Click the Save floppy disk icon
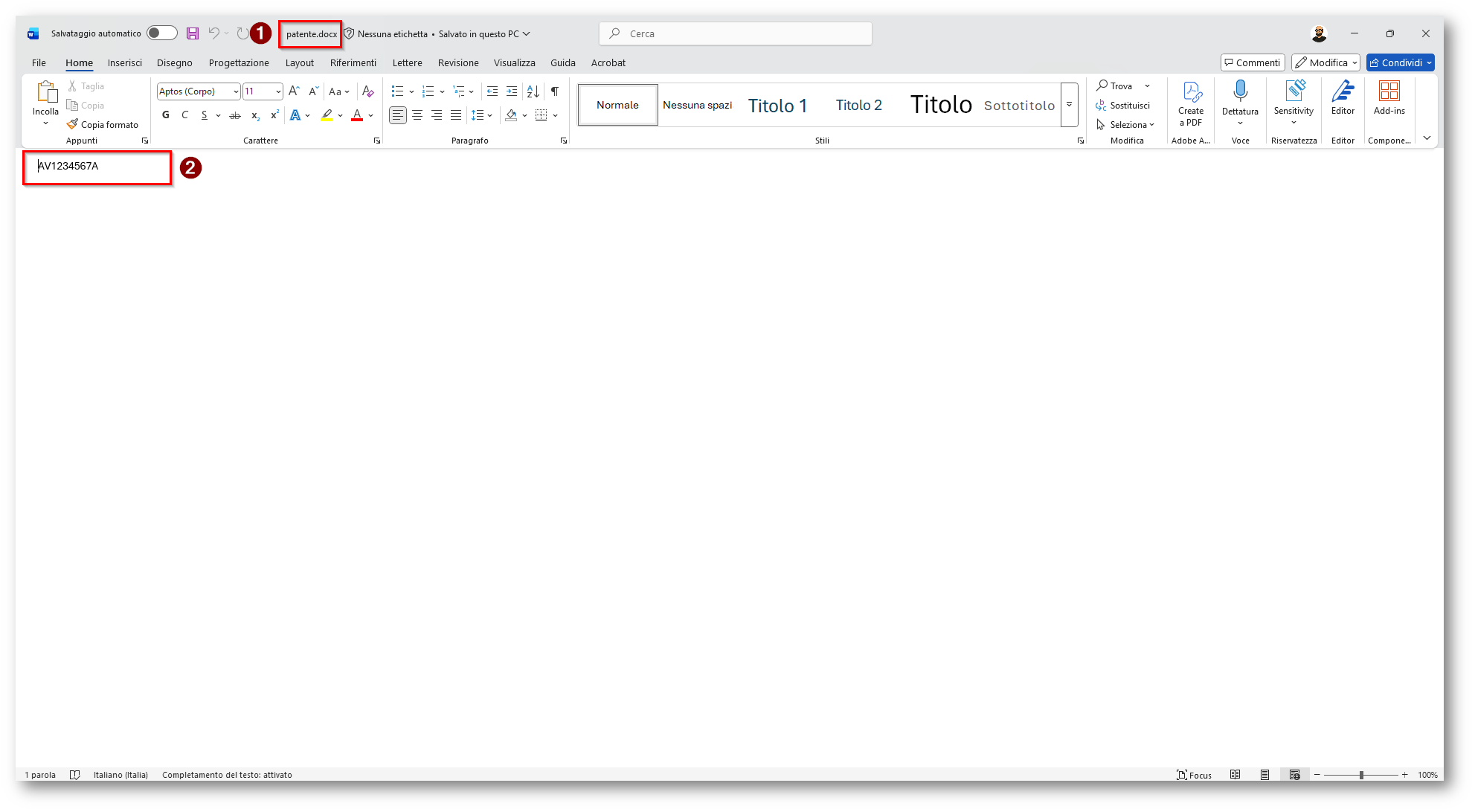This screenshot has width=1475, height=812. coord(193,33)
